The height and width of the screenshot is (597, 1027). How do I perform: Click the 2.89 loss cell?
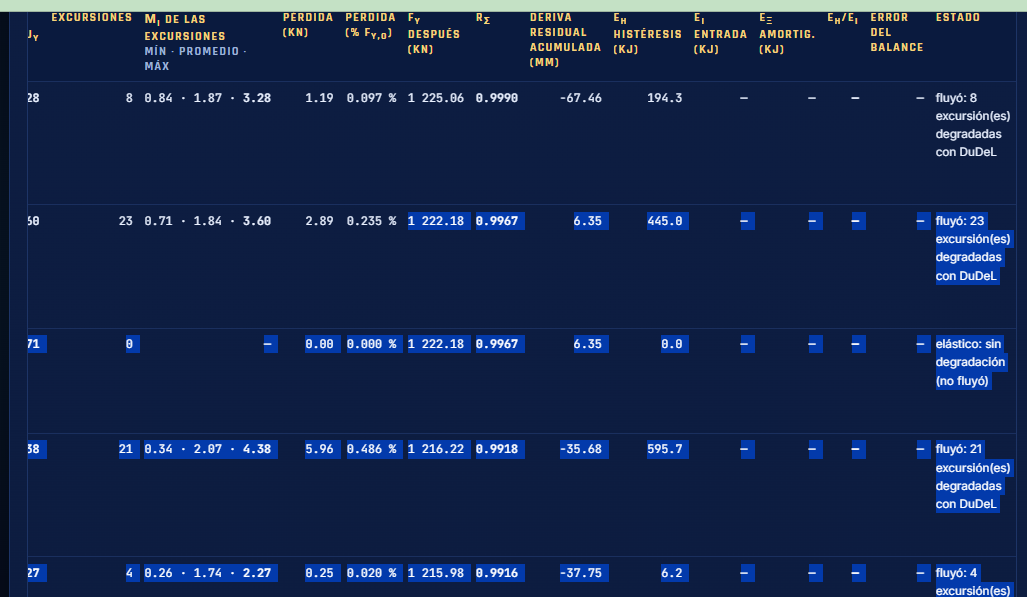(319, 221)
